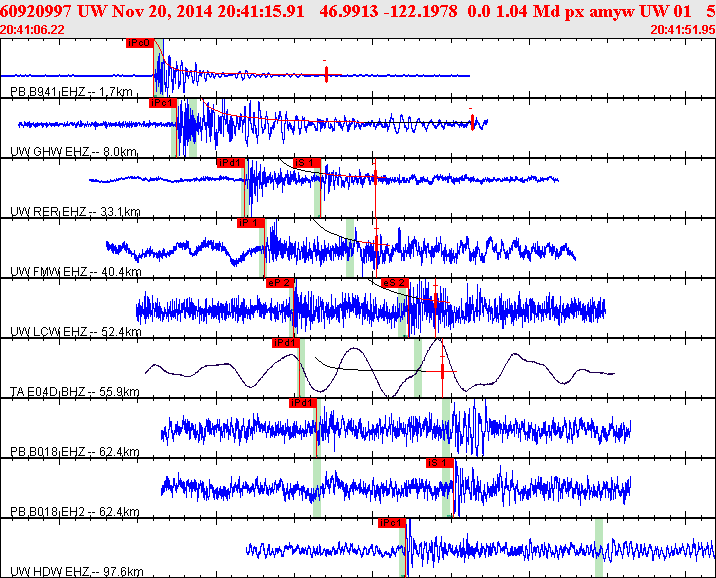Image resolution: width=716 pixels, height=578 pixels.
Task: Click the UW RER EHZ -- 33.1km channel label
Action: point(75,212)
